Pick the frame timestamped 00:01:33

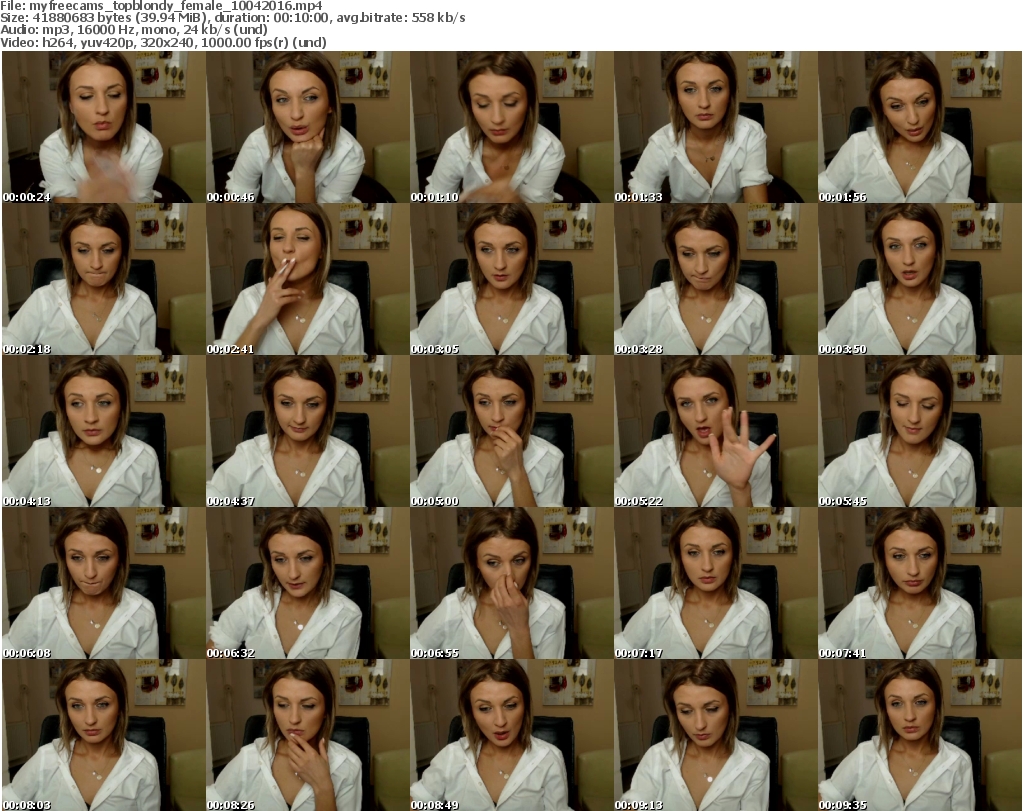[715, 127]
